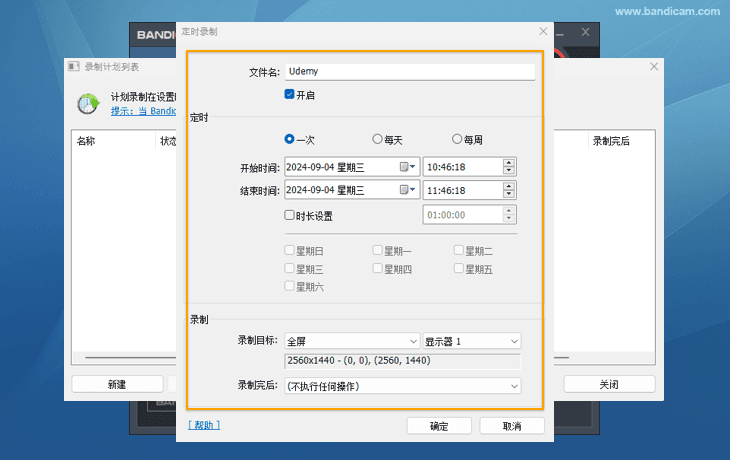Increase end time with up stepper arrow
The width and height of the screenshot is (730, 460).
509,186
